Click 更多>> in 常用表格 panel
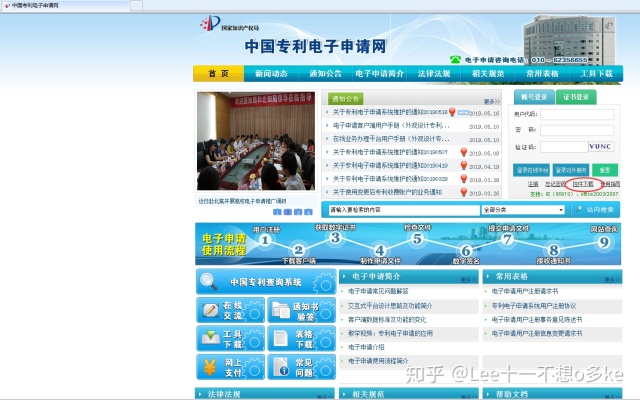 click(613, 280)
